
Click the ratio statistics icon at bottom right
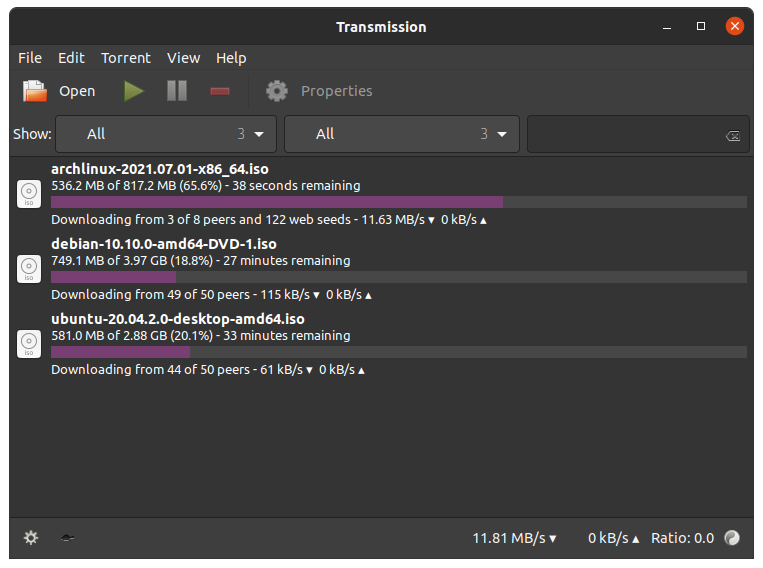click(x=732, y=538)
